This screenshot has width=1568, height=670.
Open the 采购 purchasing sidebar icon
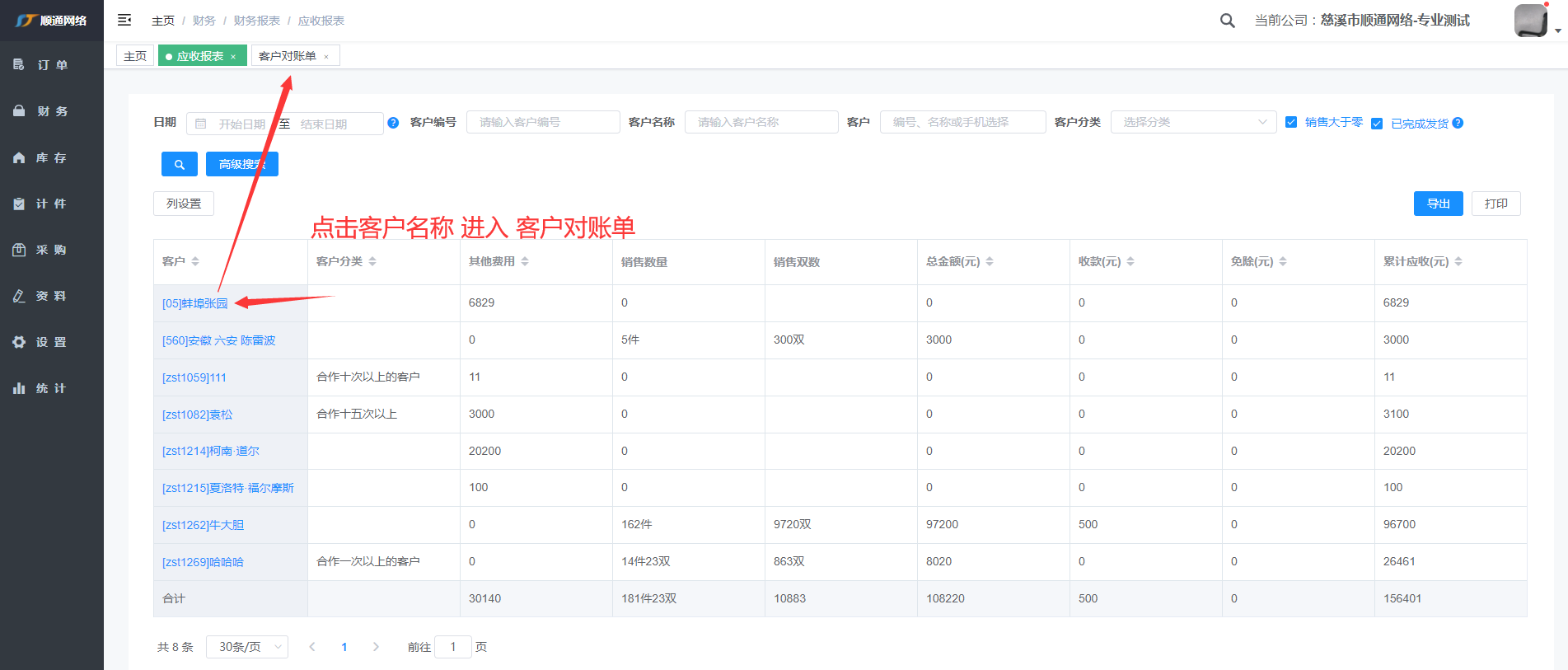(19, 250)
